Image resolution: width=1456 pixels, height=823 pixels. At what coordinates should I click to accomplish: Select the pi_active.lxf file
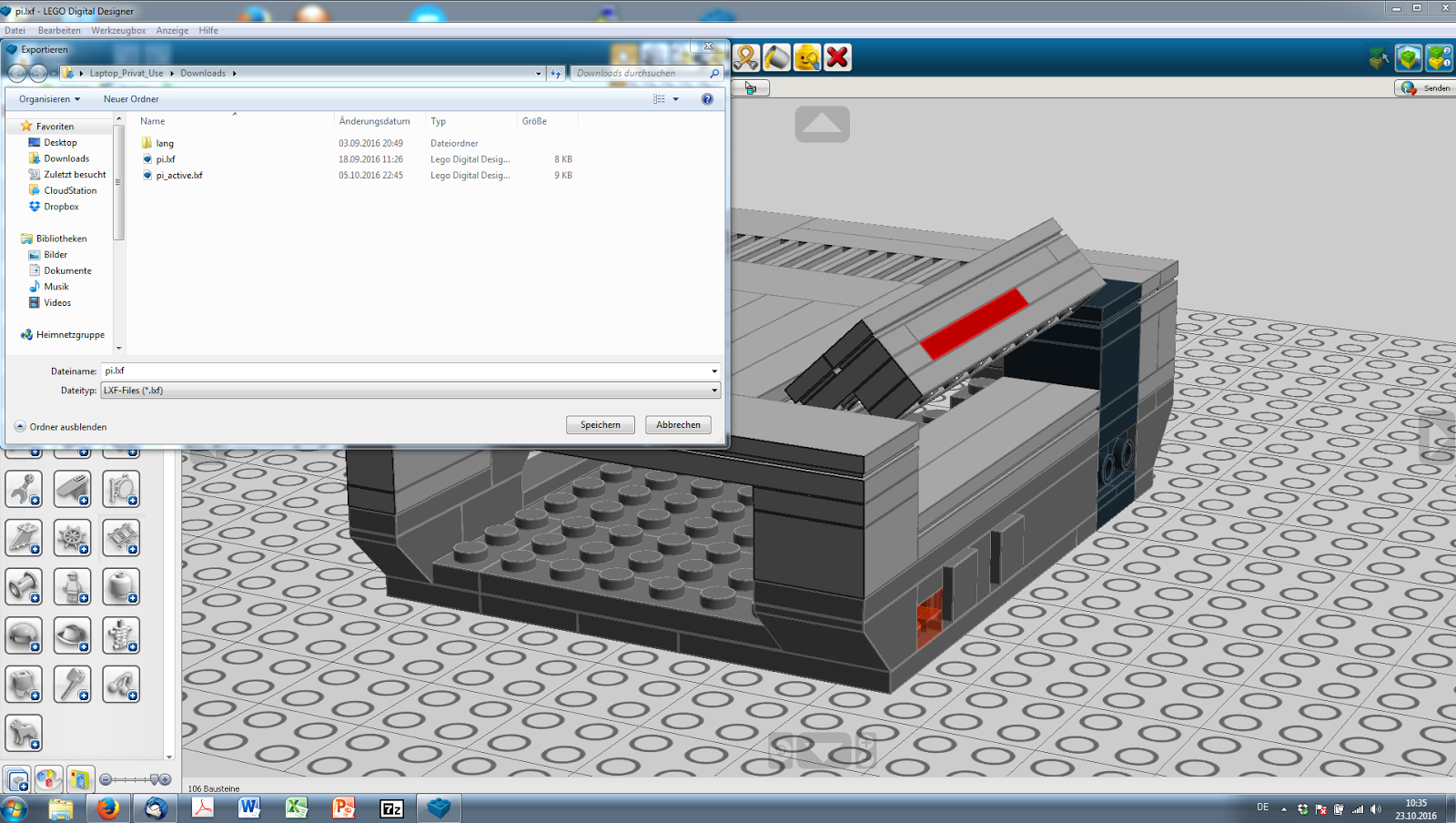(x=179, y=176)
